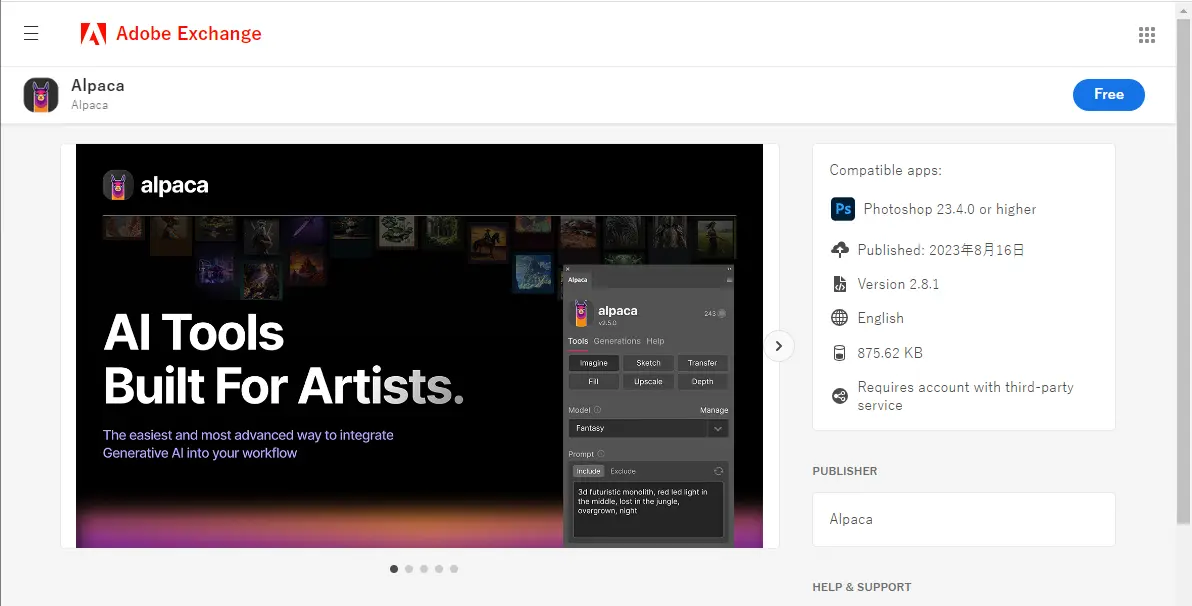Click the "Compatible apps:" label
The height and width of the screenshot is (606, 1192).
[x=886, y=170]
